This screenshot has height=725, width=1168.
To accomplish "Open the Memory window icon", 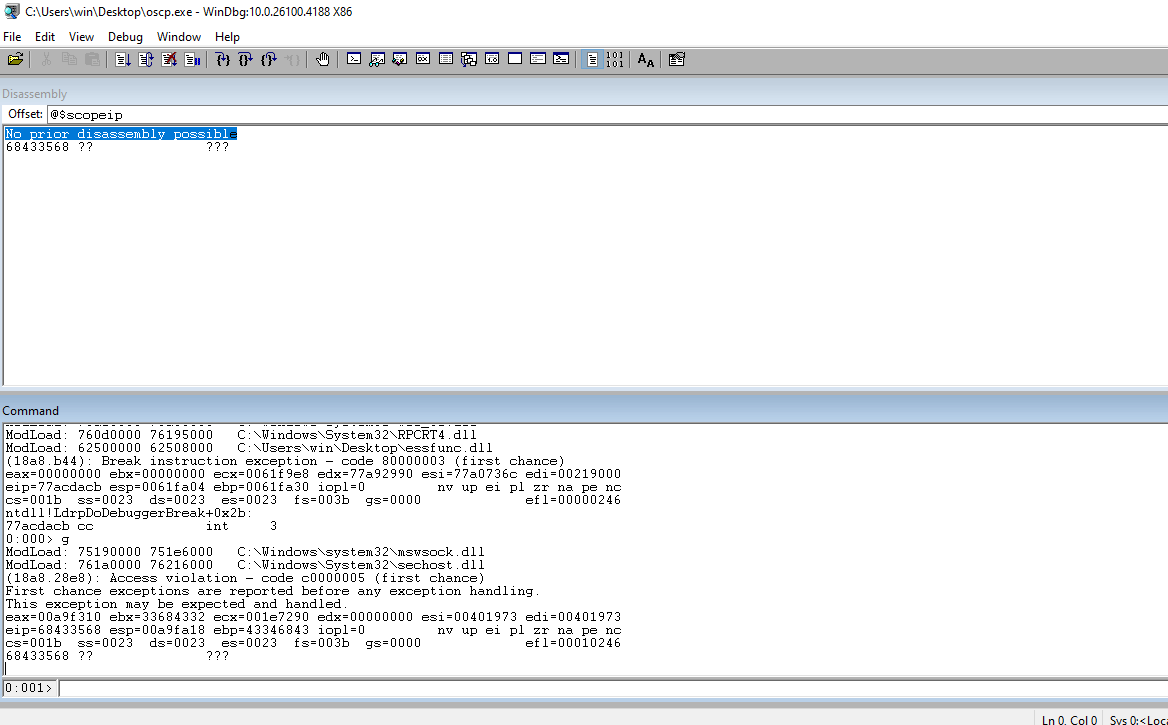I will tap(446, 60).
